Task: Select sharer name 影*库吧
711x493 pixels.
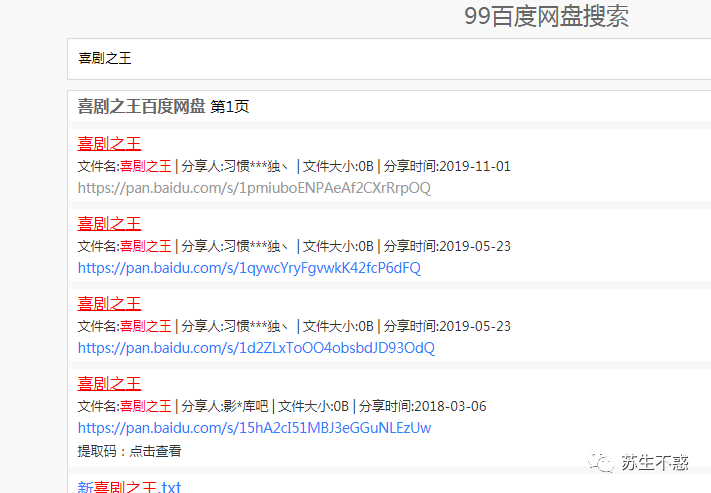Action: click(x=246, y=406)
